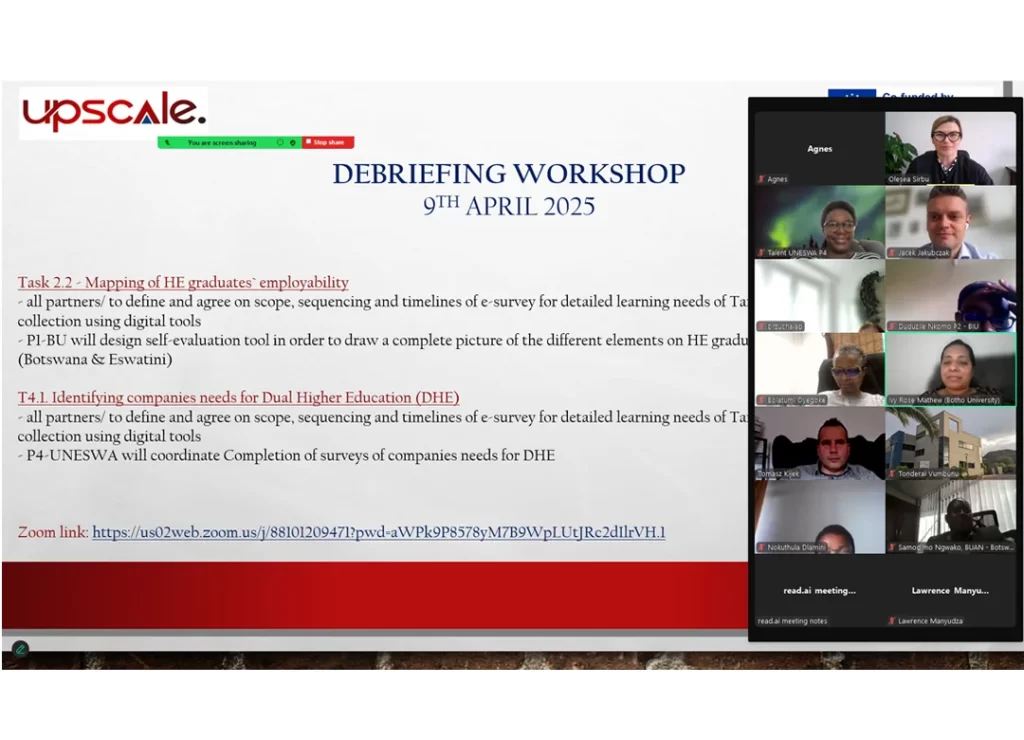The width and height of the screenshot is (1024, 740).
Task: Click the Task 2.2 Mapping heading
Action: (x=183, y=283)
